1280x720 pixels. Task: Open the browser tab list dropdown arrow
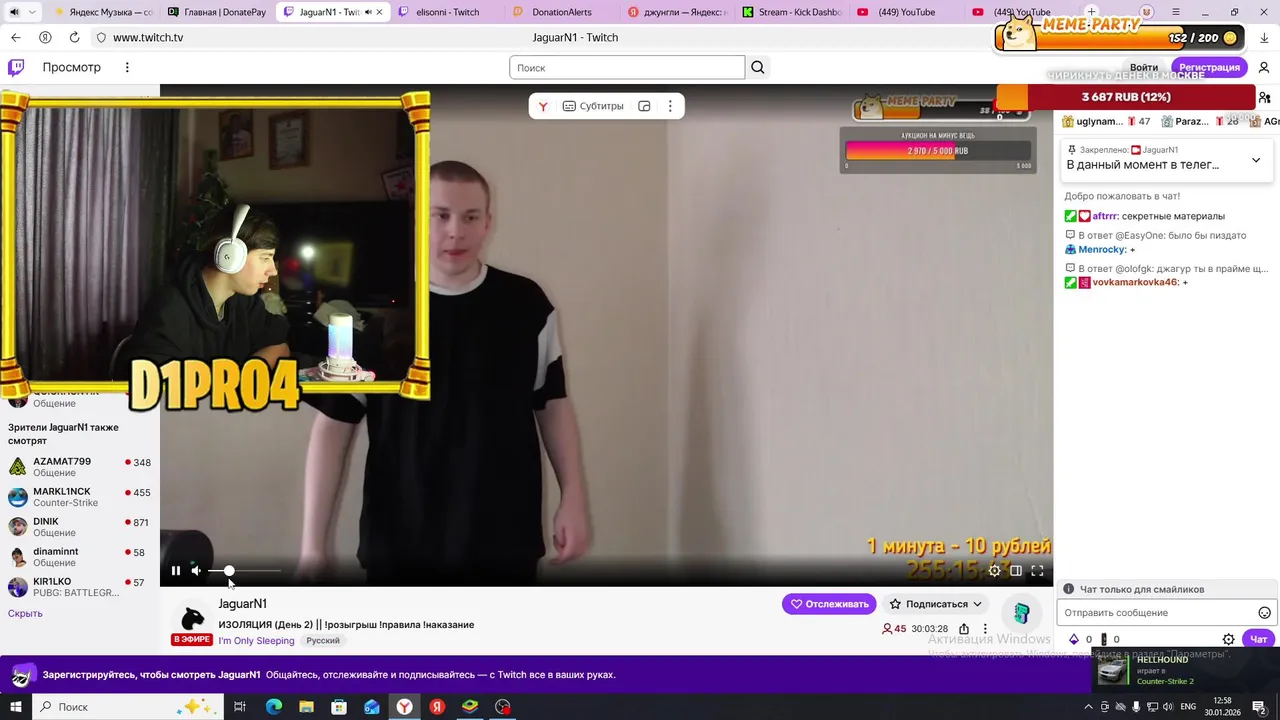pyautogui.click(x=33, y=12)
